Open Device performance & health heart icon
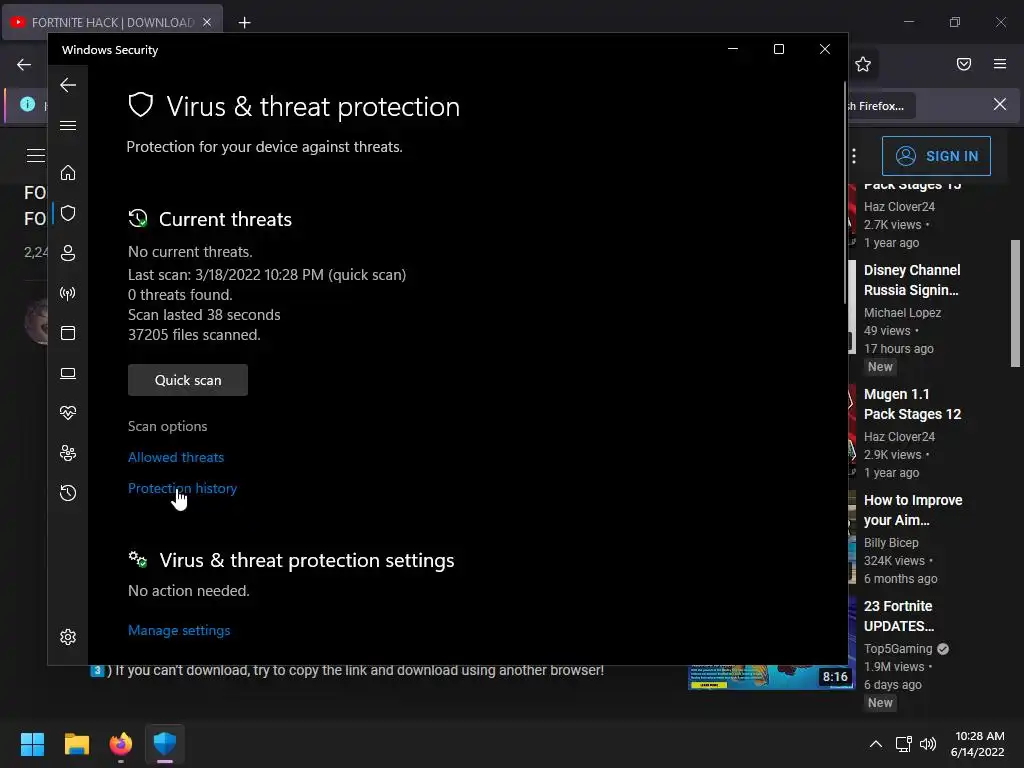This screenshot has height=768, width=1024. coord(68,413)
